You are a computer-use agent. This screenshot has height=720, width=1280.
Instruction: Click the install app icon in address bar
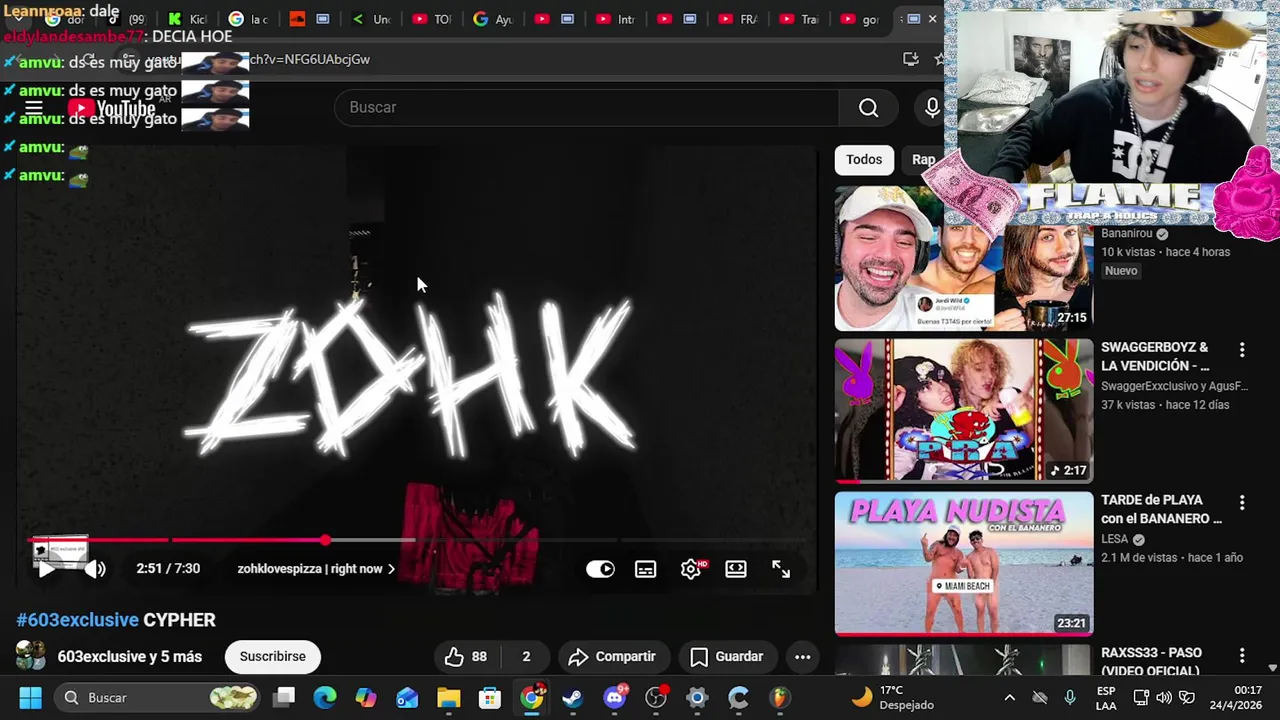click(x=911, y=59)
